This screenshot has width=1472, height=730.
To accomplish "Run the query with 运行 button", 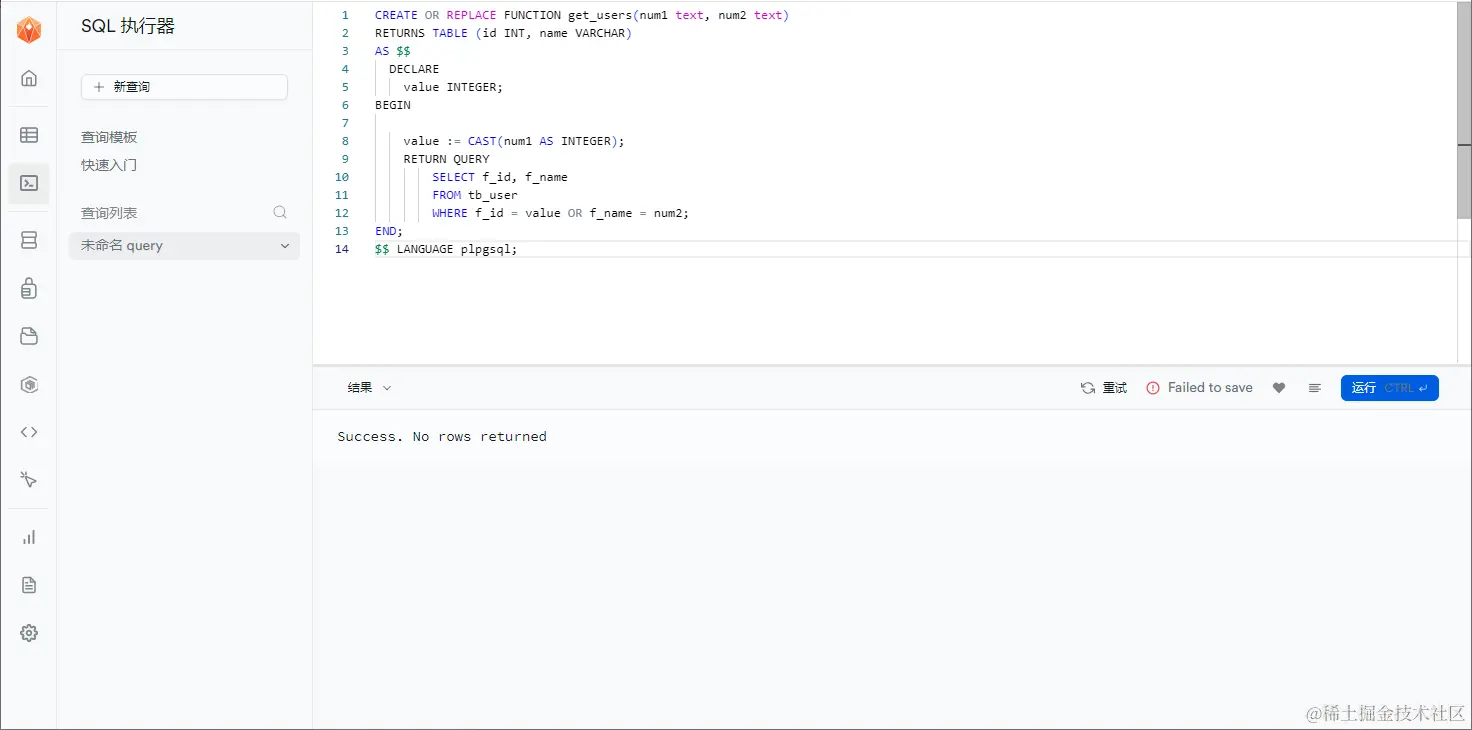I will pyautogui.click(x=1389, y=388).
